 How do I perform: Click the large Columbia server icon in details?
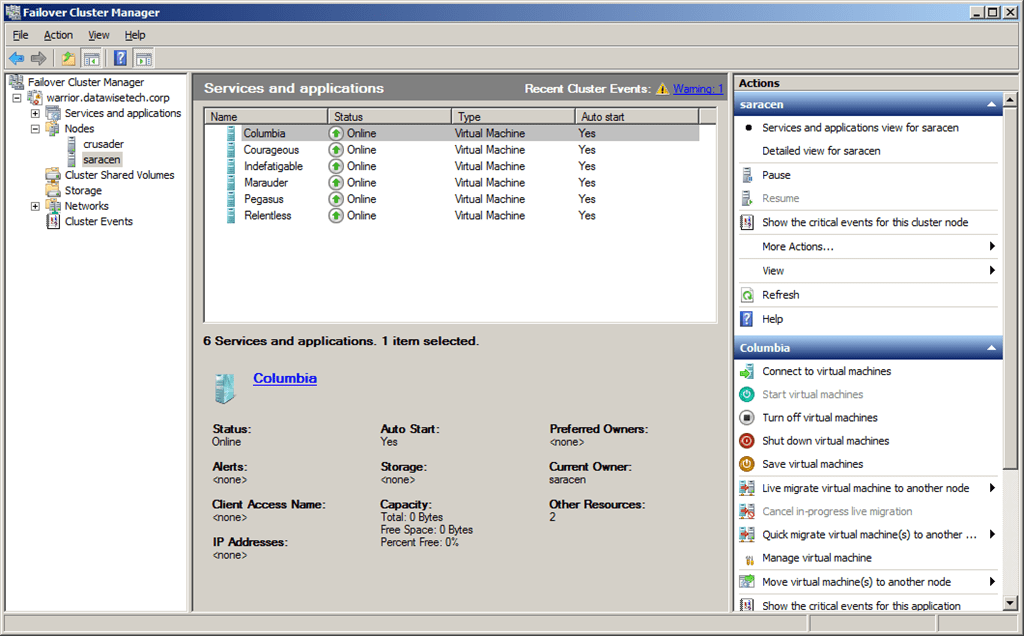pyautogui.click(x=225, y=388)
